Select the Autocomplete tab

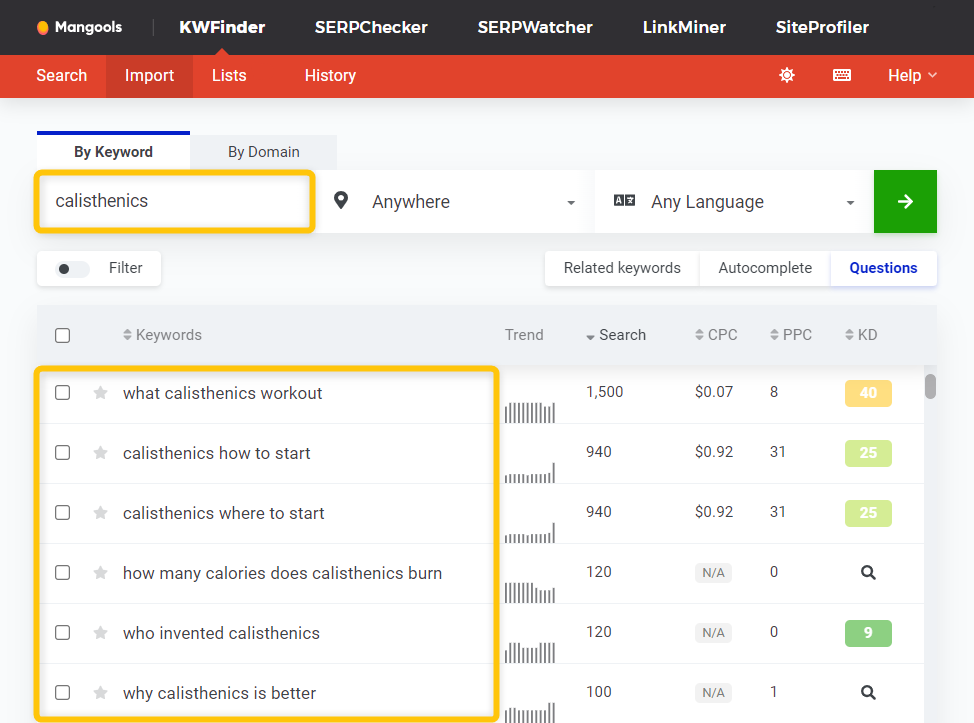(765, 268)
